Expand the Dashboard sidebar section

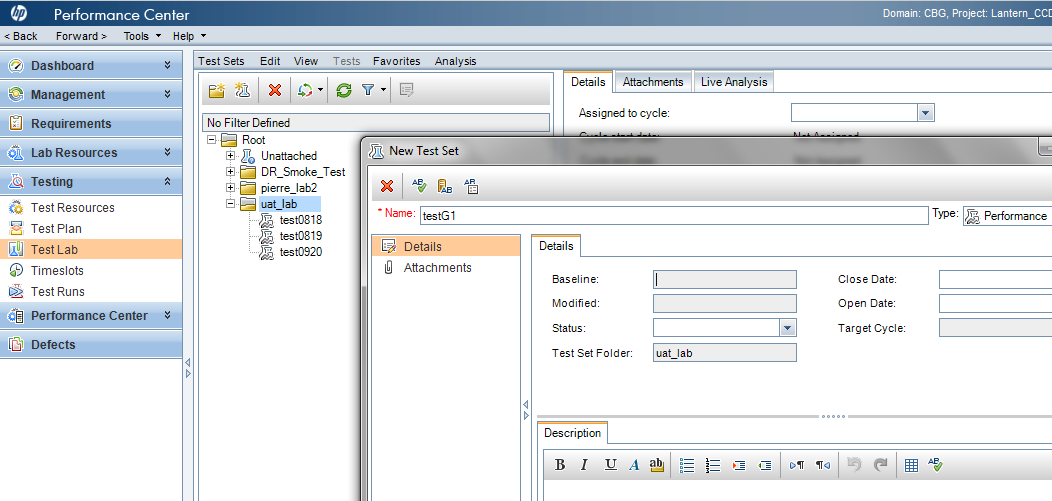click(167, 65)
